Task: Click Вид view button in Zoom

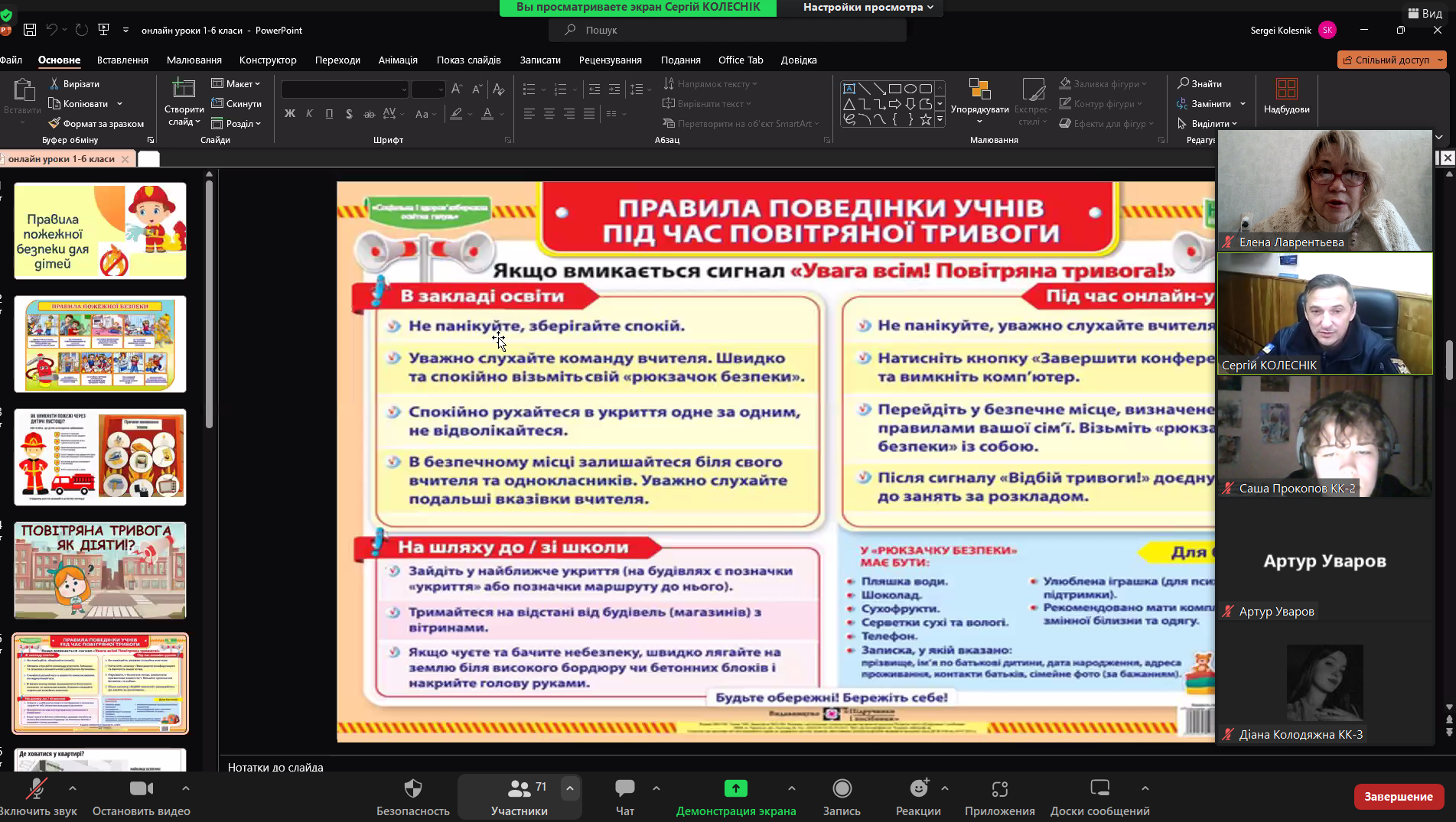Action: click(x=1425, y=13)
